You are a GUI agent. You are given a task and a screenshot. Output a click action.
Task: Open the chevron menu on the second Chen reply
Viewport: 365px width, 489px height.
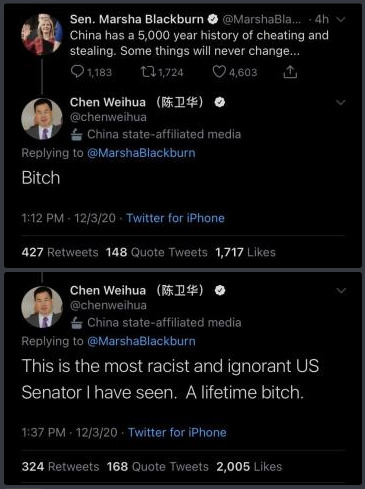coord(341,291)
